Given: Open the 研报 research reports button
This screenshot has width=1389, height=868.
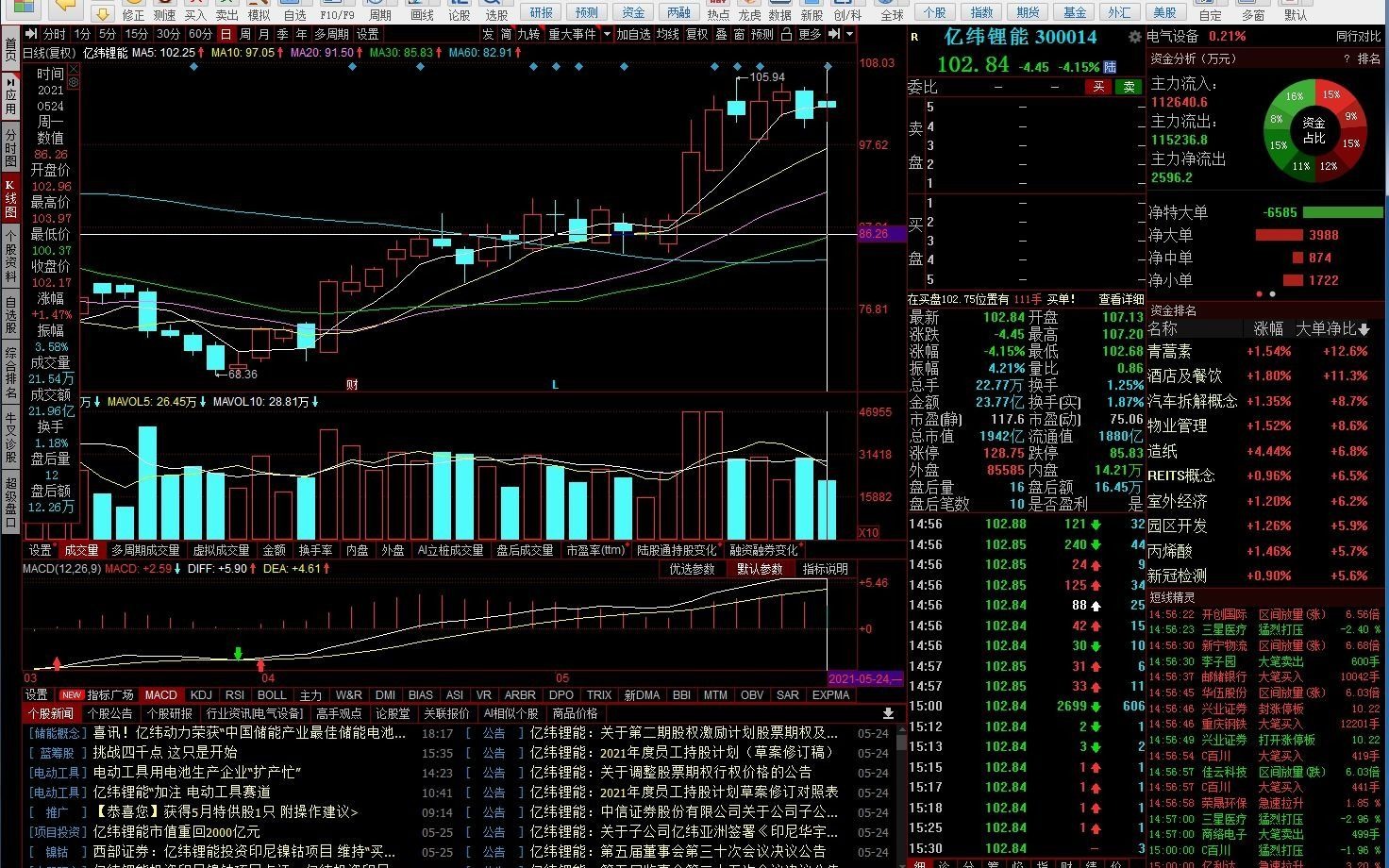Looking at the screenshot, I should pos(542,12).
